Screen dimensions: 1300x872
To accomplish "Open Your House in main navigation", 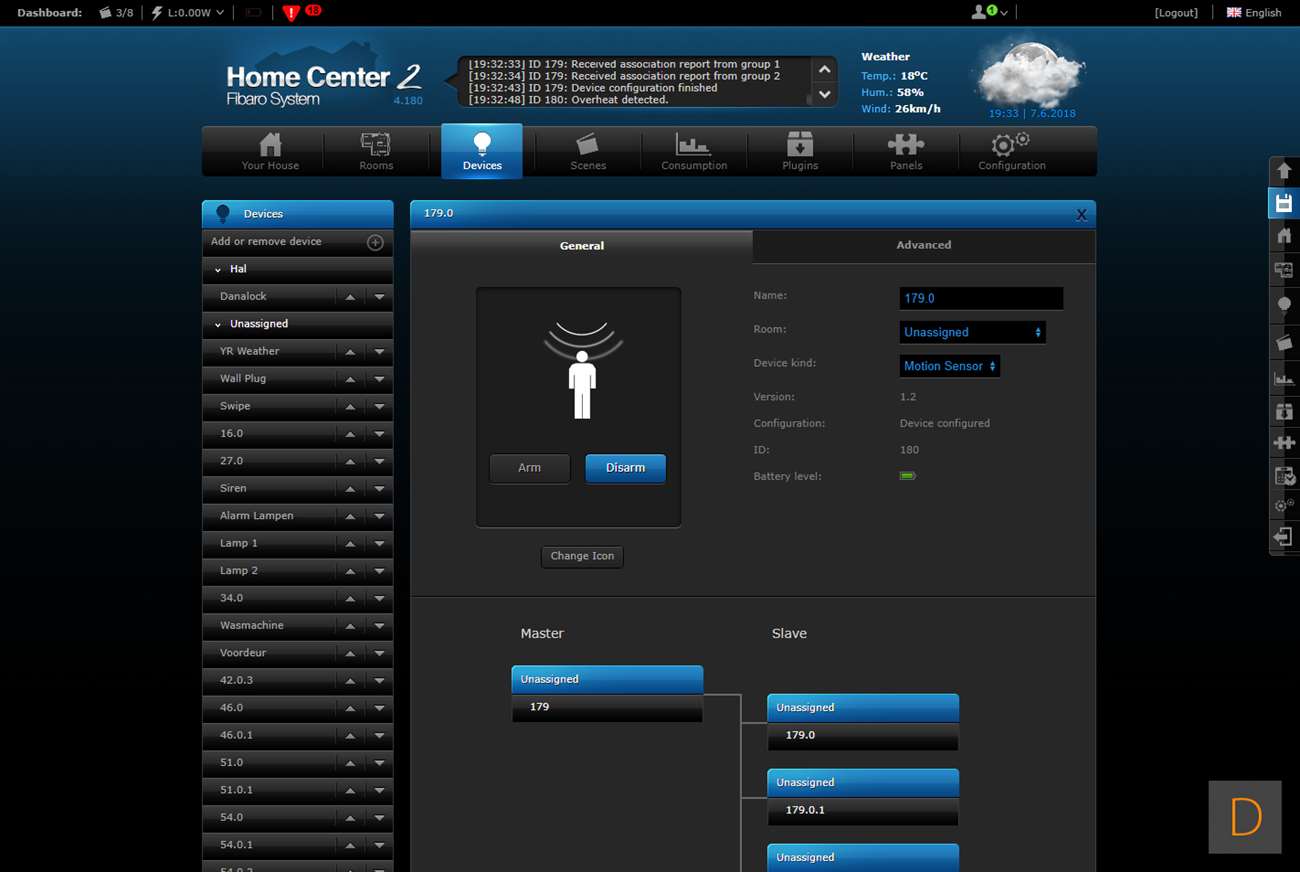I will pos(270,152).
